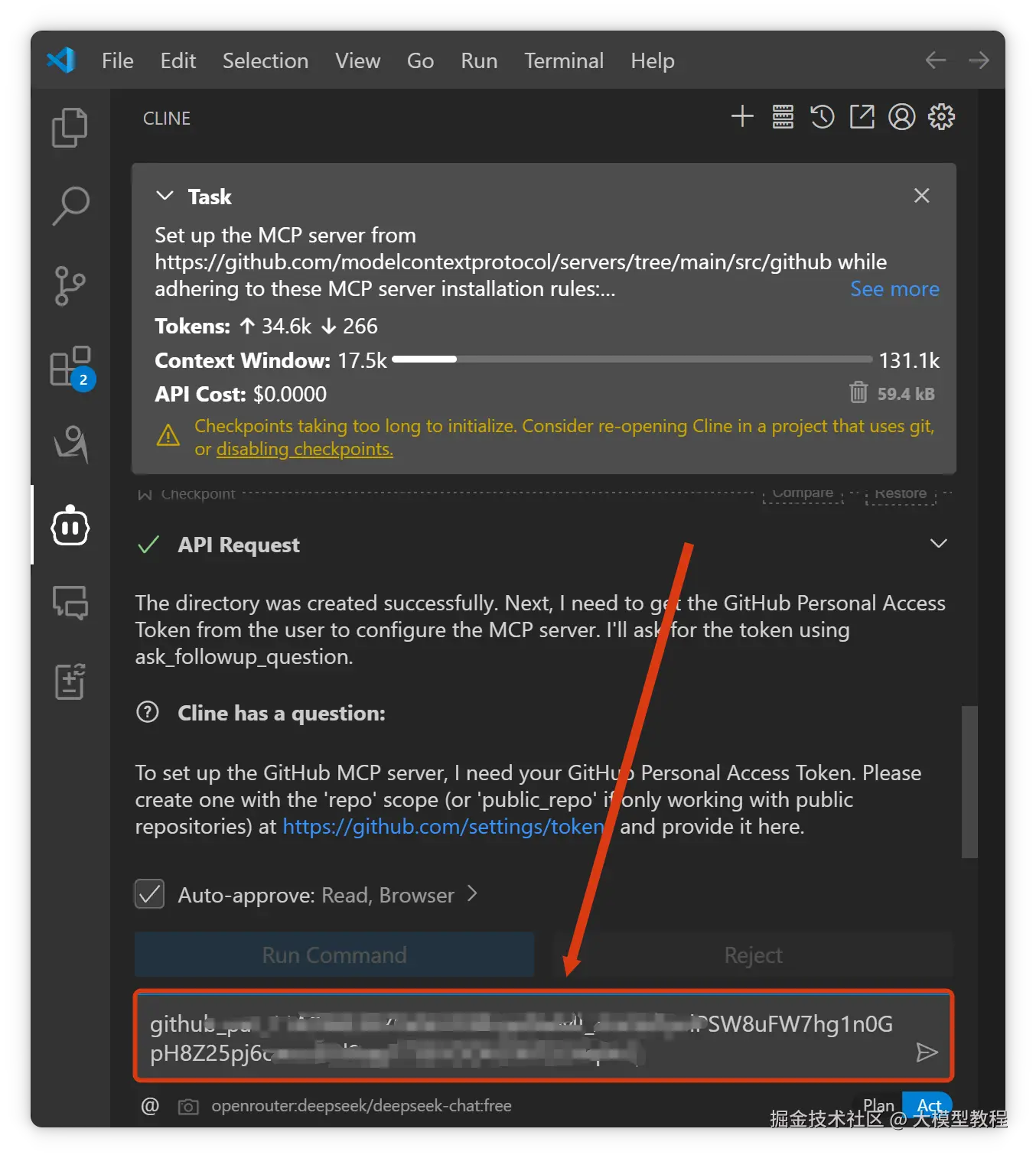
Task: Open the View menu
Action: pos(357,60)
